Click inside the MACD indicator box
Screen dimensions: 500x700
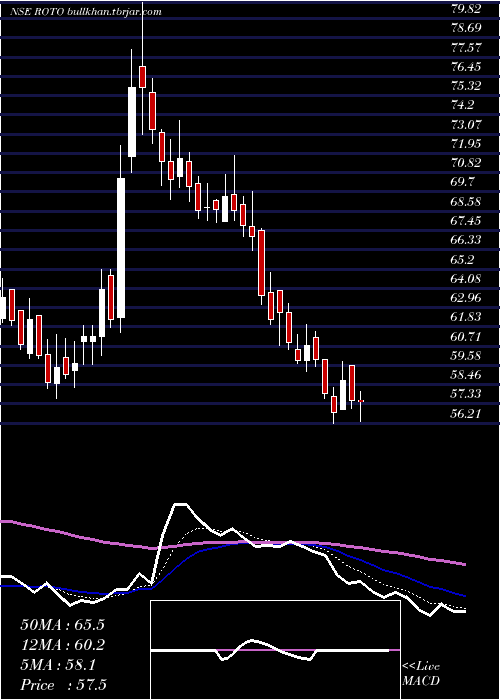point(275,650)
